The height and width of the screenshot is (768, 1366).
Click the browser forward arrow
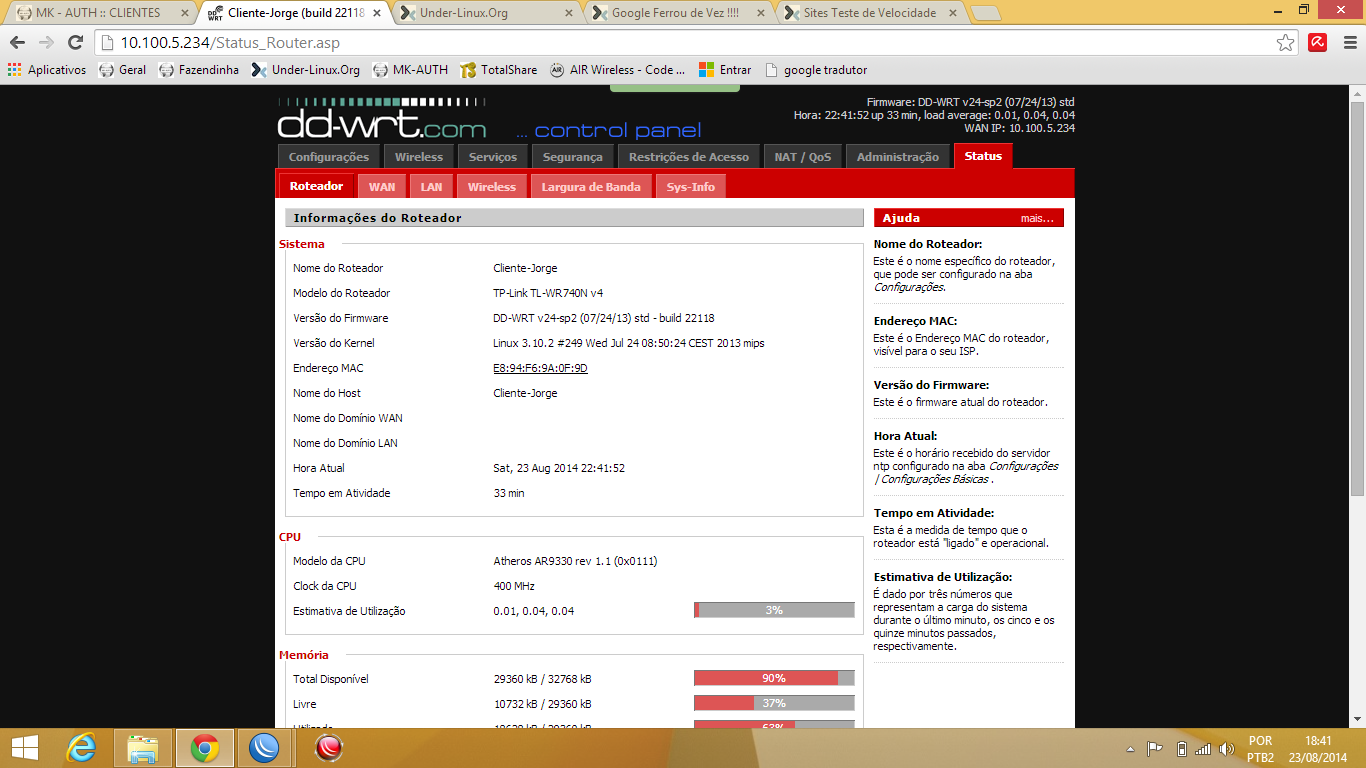point(46,43)
